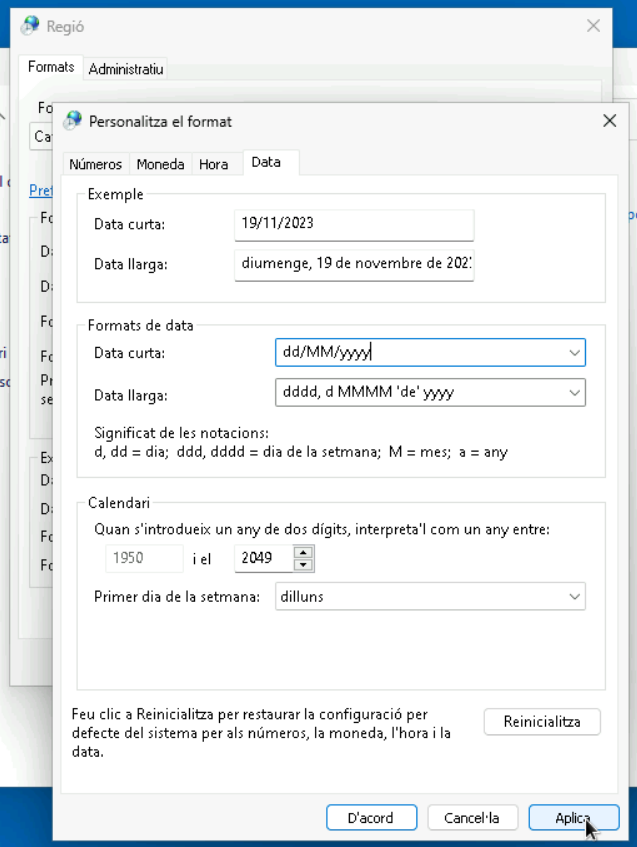The image size is (637, 847).
Task: Click the globe icon in Personalitza el format title
Action: tap(72, 121)
